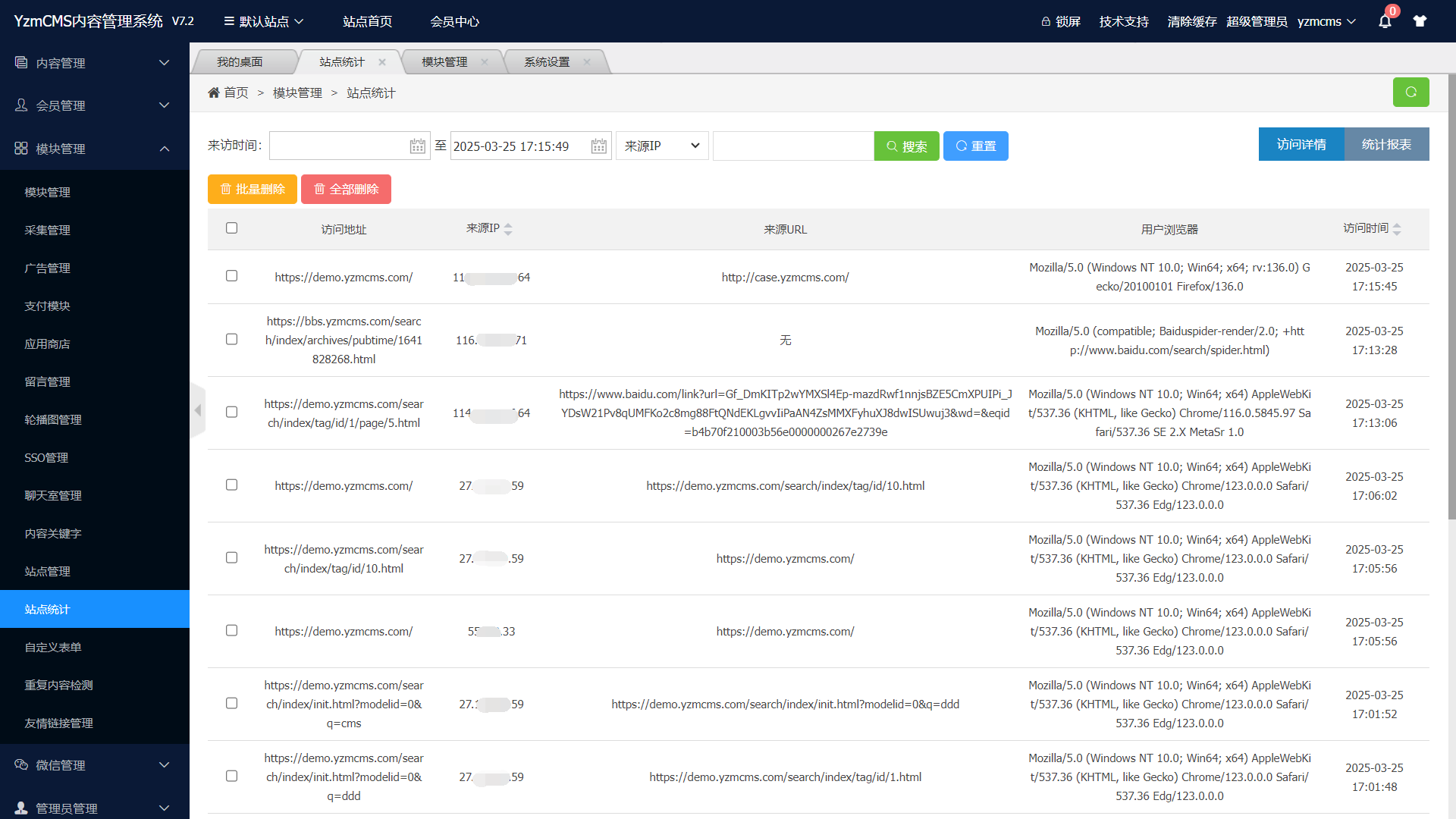Click the green refresh icon button

point(1410,93)
